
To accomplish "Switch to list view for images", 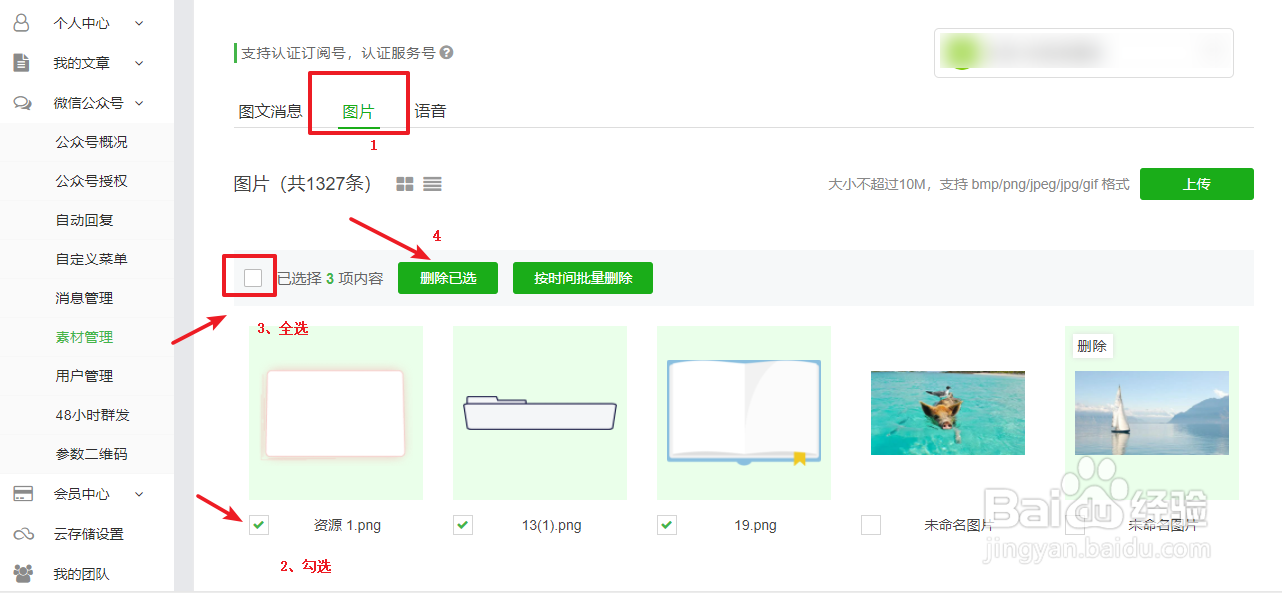I will (431, 183).
